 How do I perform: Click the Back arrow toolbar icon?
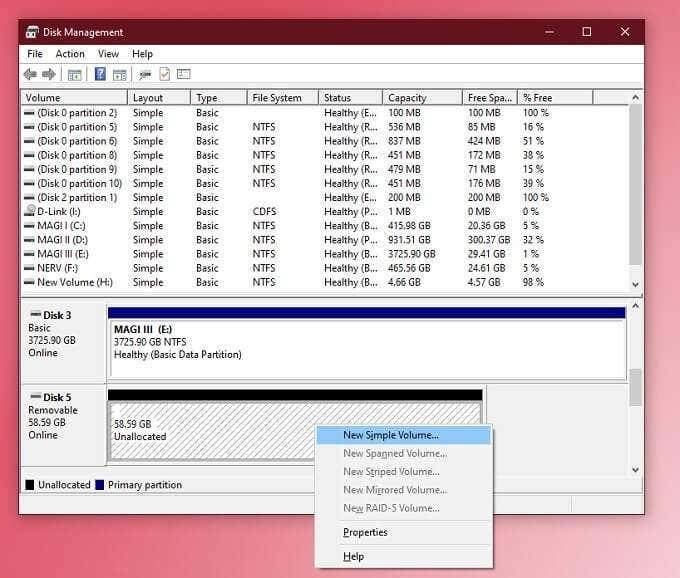coord(30,75)
